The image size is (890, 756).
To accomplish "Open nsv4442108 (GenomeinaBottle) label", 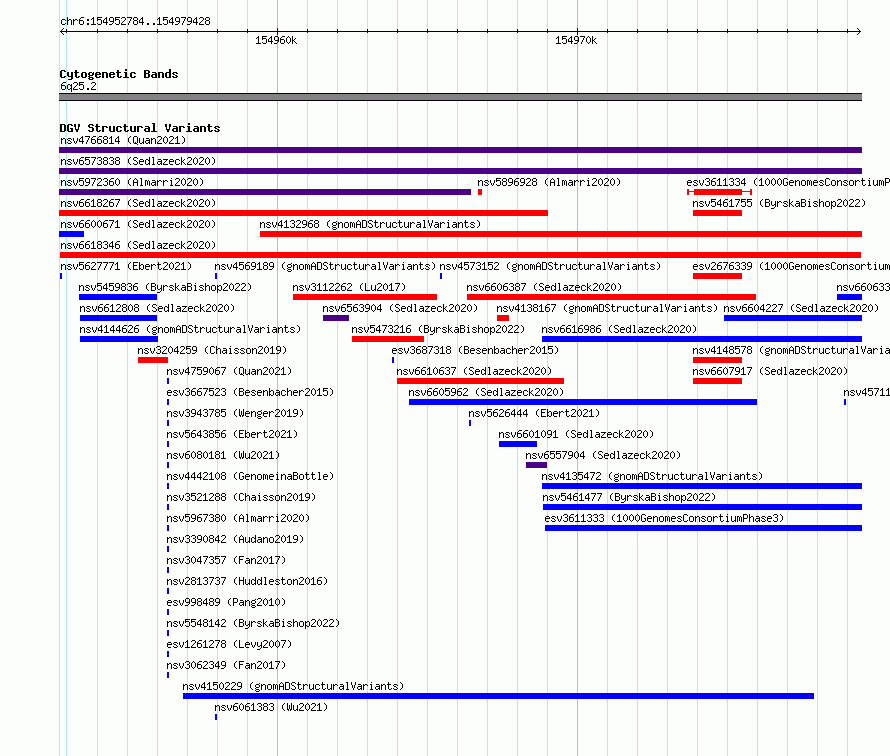I will click(250, 476).
